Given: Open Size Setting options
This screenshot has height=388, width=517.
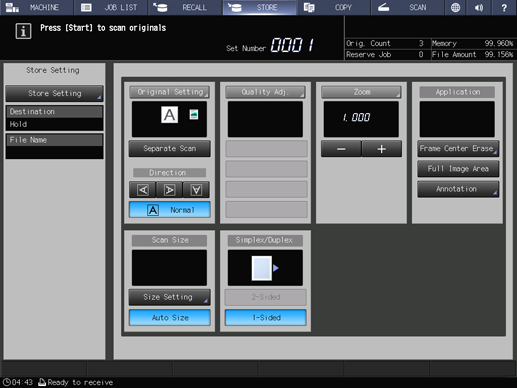Looking at the screenshot, I should 170,297.
